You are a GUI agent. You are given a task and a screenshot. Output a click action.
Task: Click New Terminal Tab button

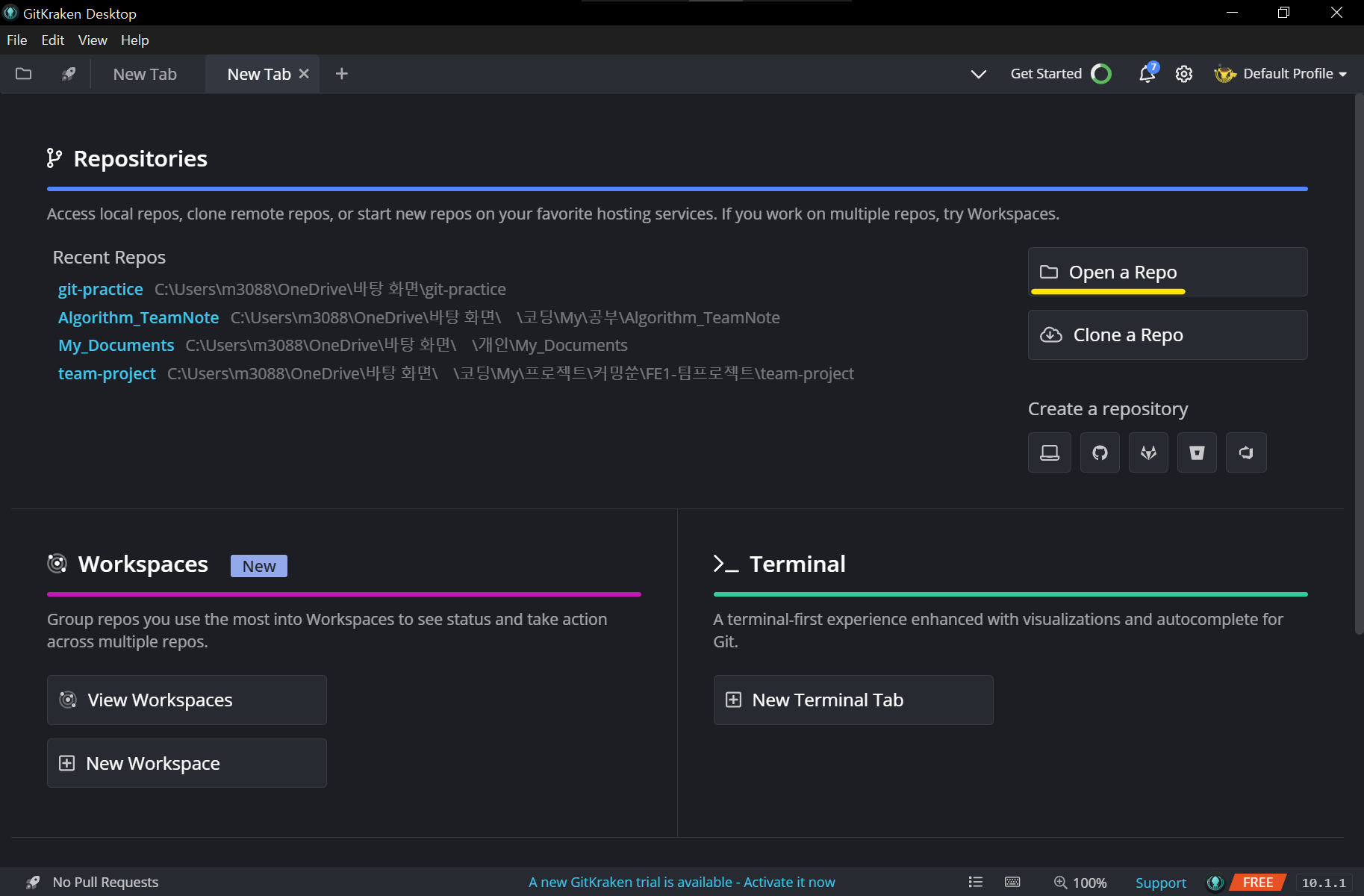[x=853, y=700]
